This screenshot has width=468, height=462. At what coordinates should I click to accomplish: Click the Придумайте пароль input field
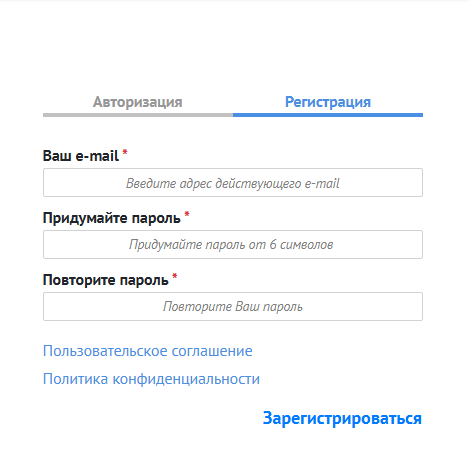point(233,244)
